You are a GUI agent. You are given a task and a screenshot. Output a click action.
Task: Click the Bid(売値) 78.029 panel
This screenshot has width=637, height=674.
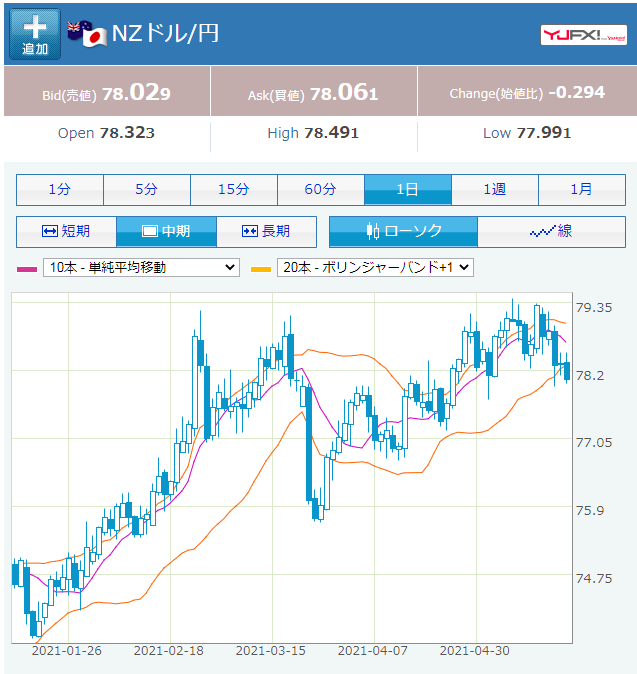[107, 92]
